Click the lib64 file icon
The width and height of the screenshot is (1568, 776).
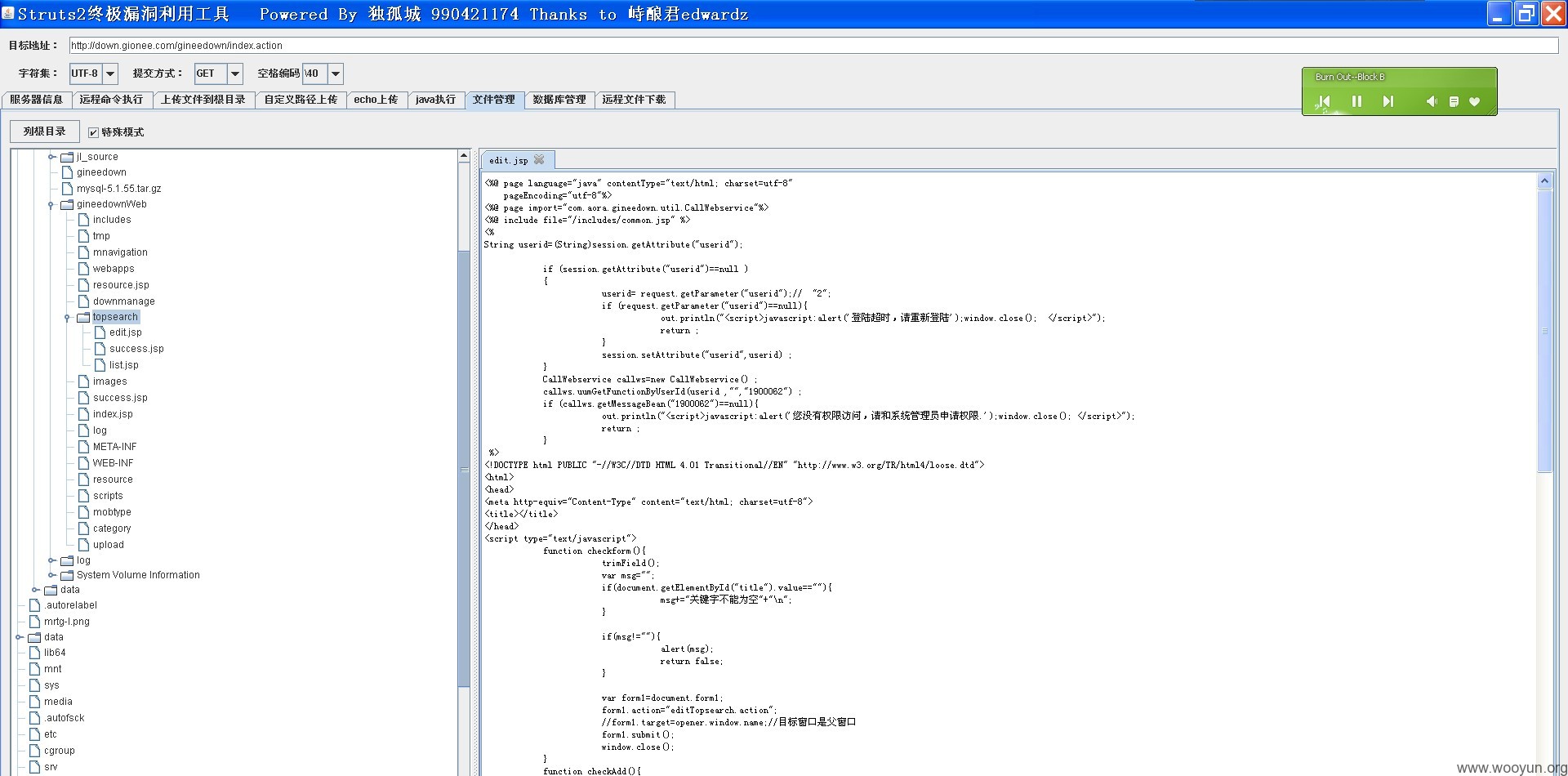point(34,653)
